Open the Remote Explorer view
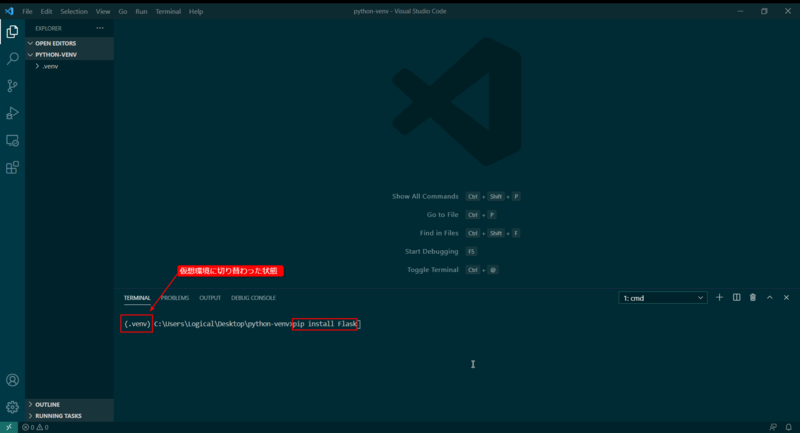The image size is (800, 433). point(12,140)
